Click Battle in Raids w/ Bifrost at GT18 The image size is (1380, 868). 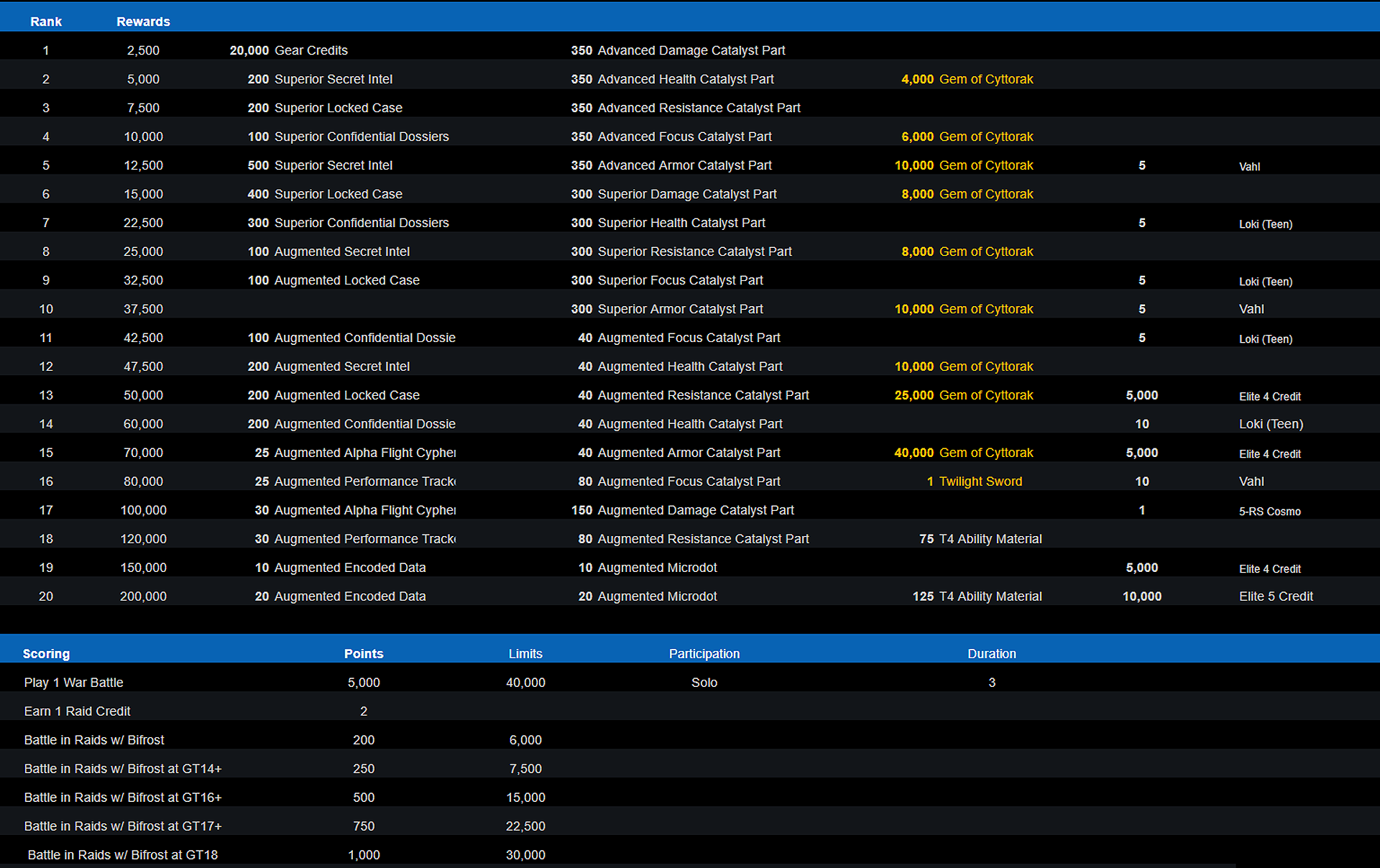123,855
